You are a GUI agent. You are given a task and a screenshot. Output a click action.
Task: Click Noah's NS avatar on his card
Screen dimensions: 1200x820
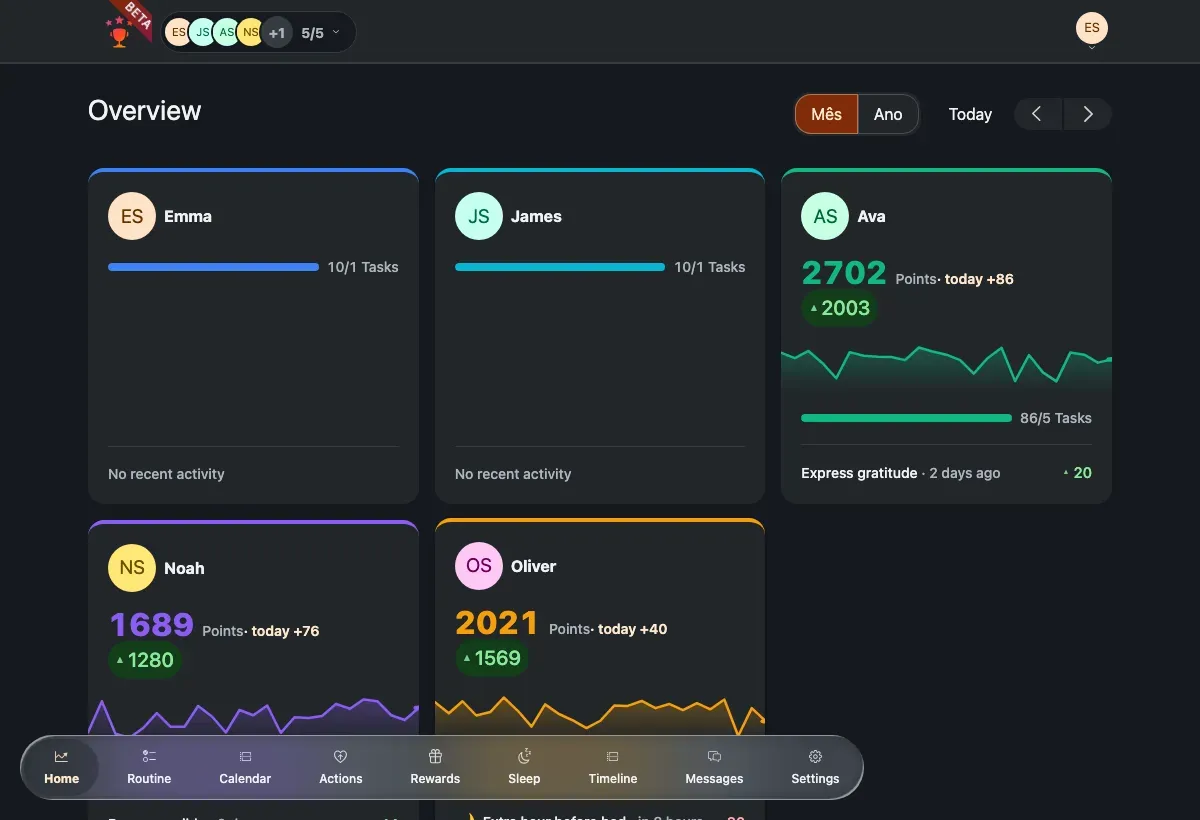tap(132, 568)
